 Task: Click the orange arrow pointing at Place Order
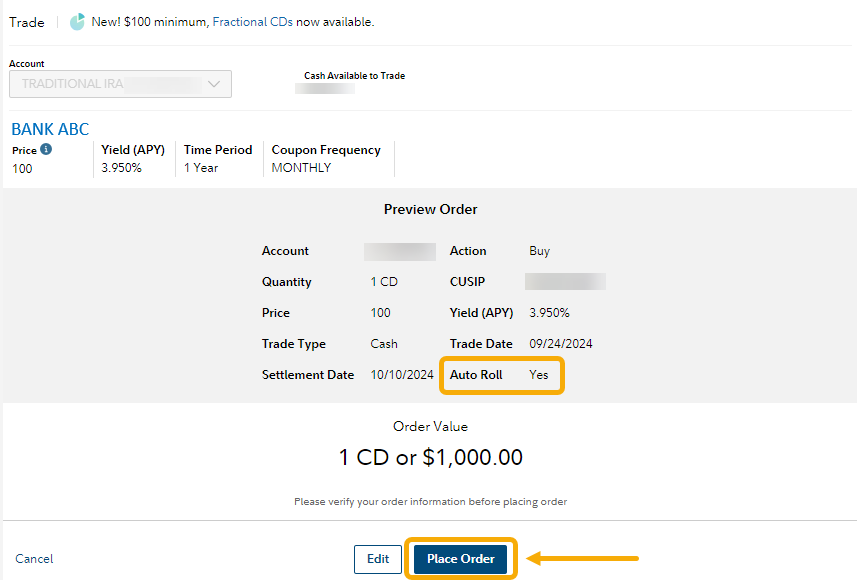[x=583, y=559]
